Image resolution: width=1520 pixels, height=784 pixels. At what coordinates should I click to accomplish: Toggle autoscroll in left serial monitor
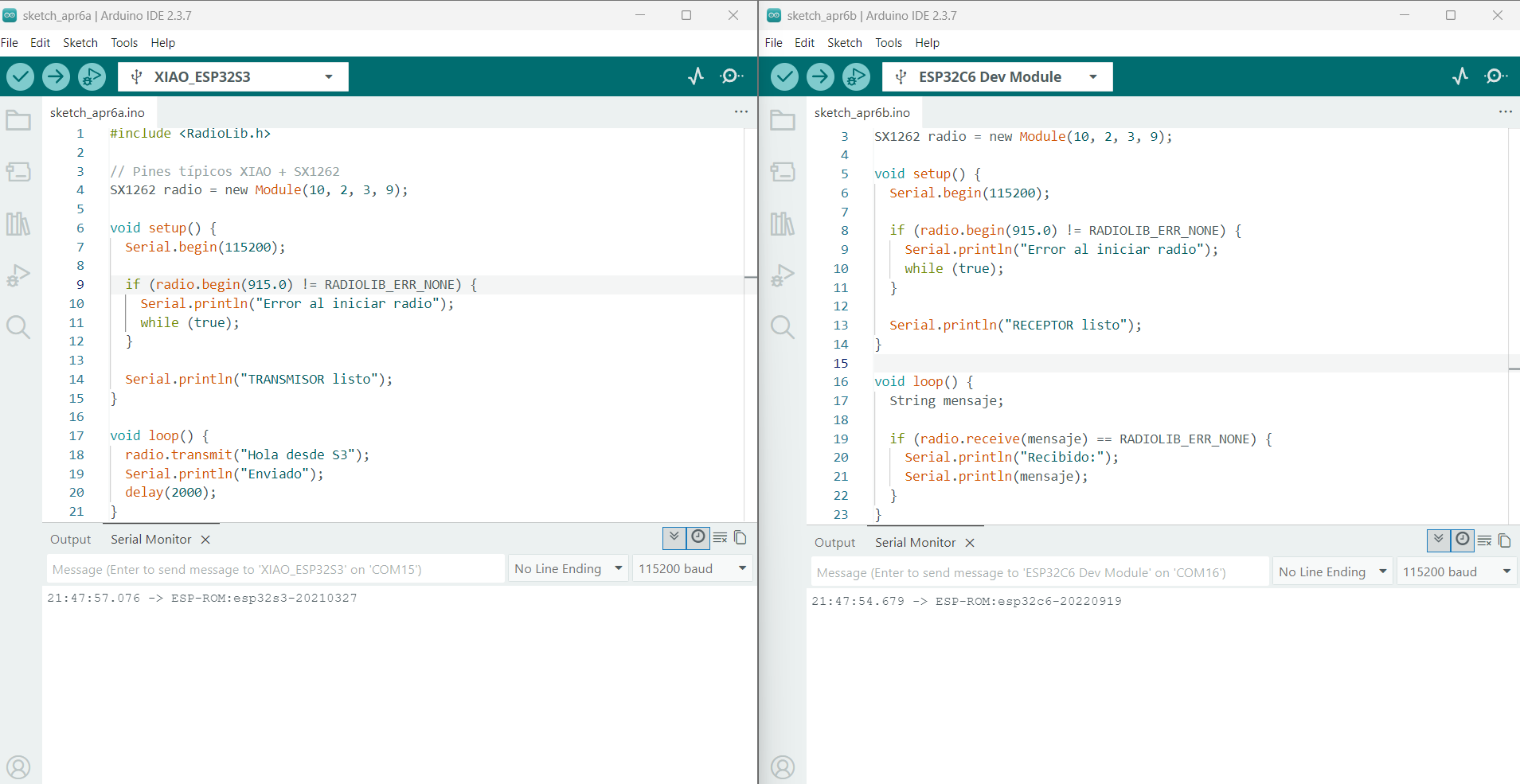674,538
